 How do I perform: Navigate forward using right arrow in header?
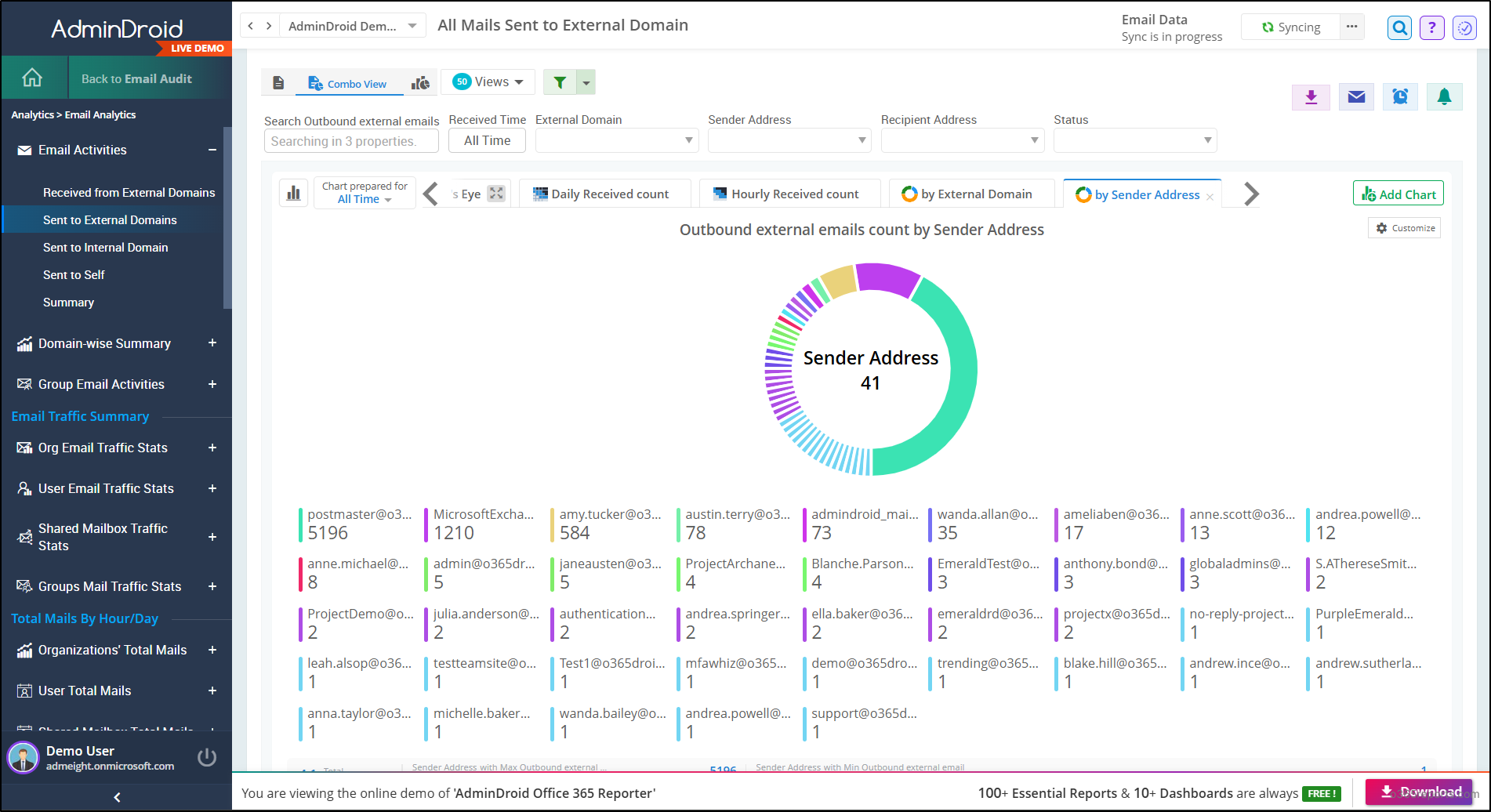(x=269, y=26)
